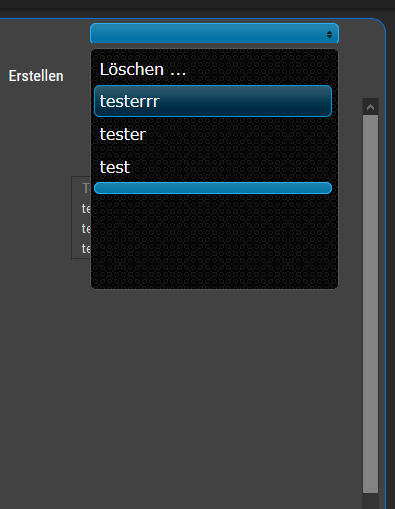
Task: Click the light gray vertical scrollbar thumb
Action: [370, 304]
